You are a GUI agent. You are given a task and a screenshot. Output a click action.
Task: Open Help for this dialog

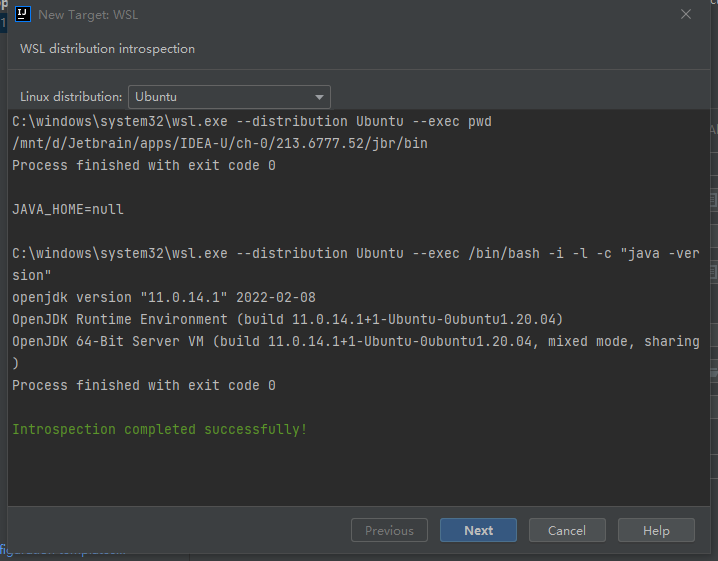656,530
